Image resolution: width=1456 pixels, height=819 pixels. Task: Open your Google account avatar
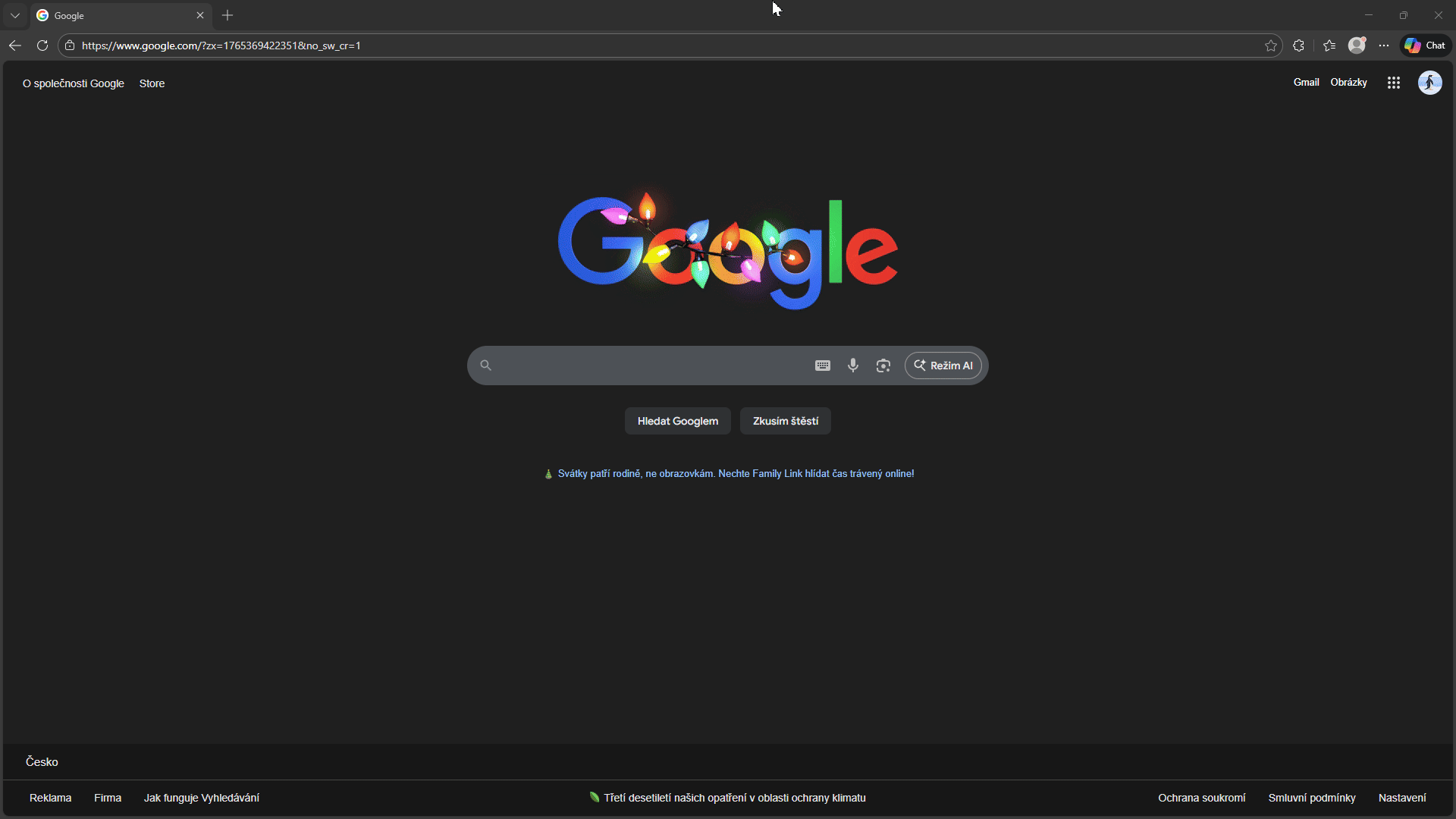pos(1431,83)
